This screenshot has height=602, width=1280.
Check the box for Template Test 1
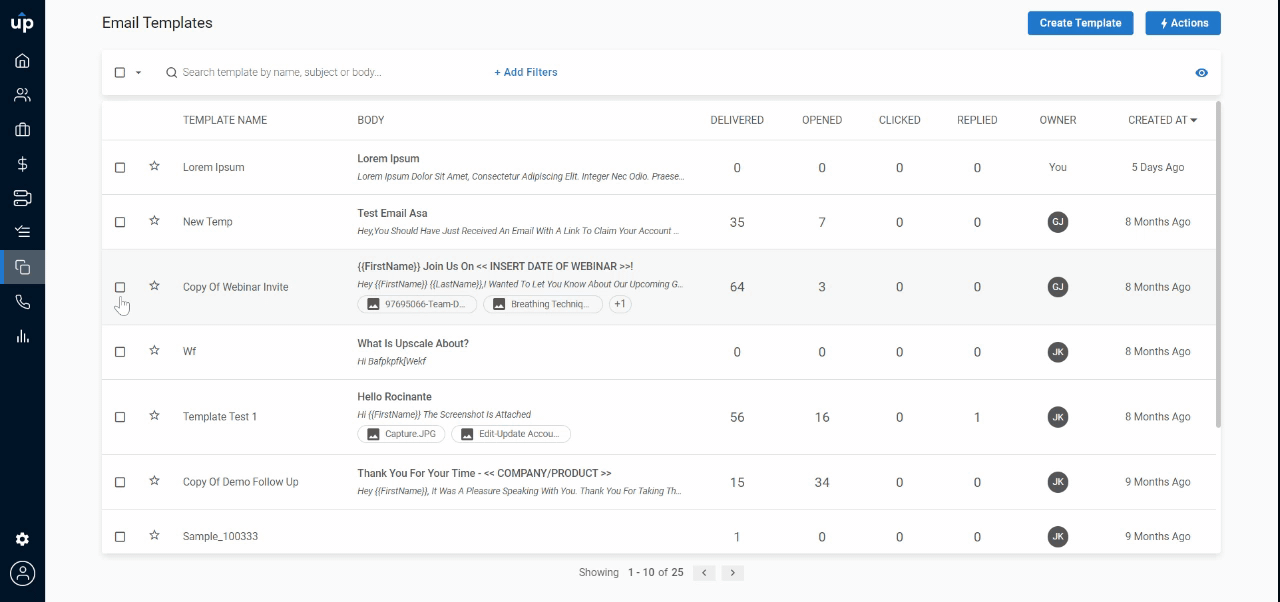click(x=120, y=417)
